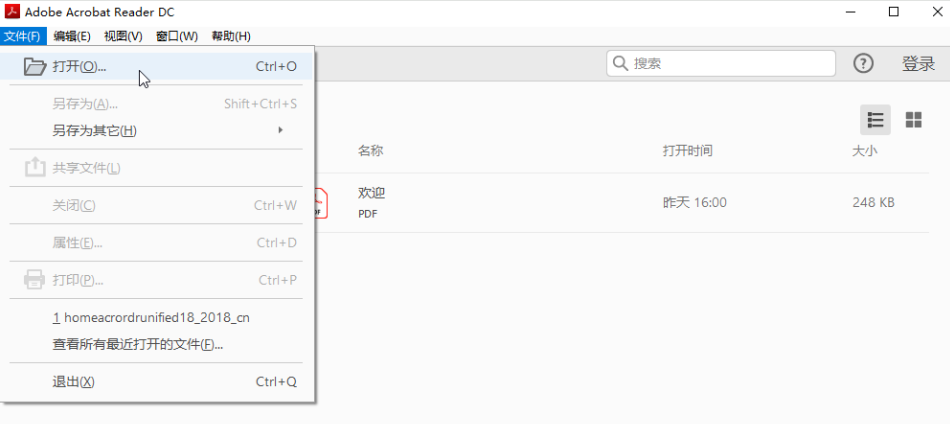The height and width of the screenshot is (424, 950).
Task: Choose 退出(X) to quit Reader
Action: [x=157, y=382]
